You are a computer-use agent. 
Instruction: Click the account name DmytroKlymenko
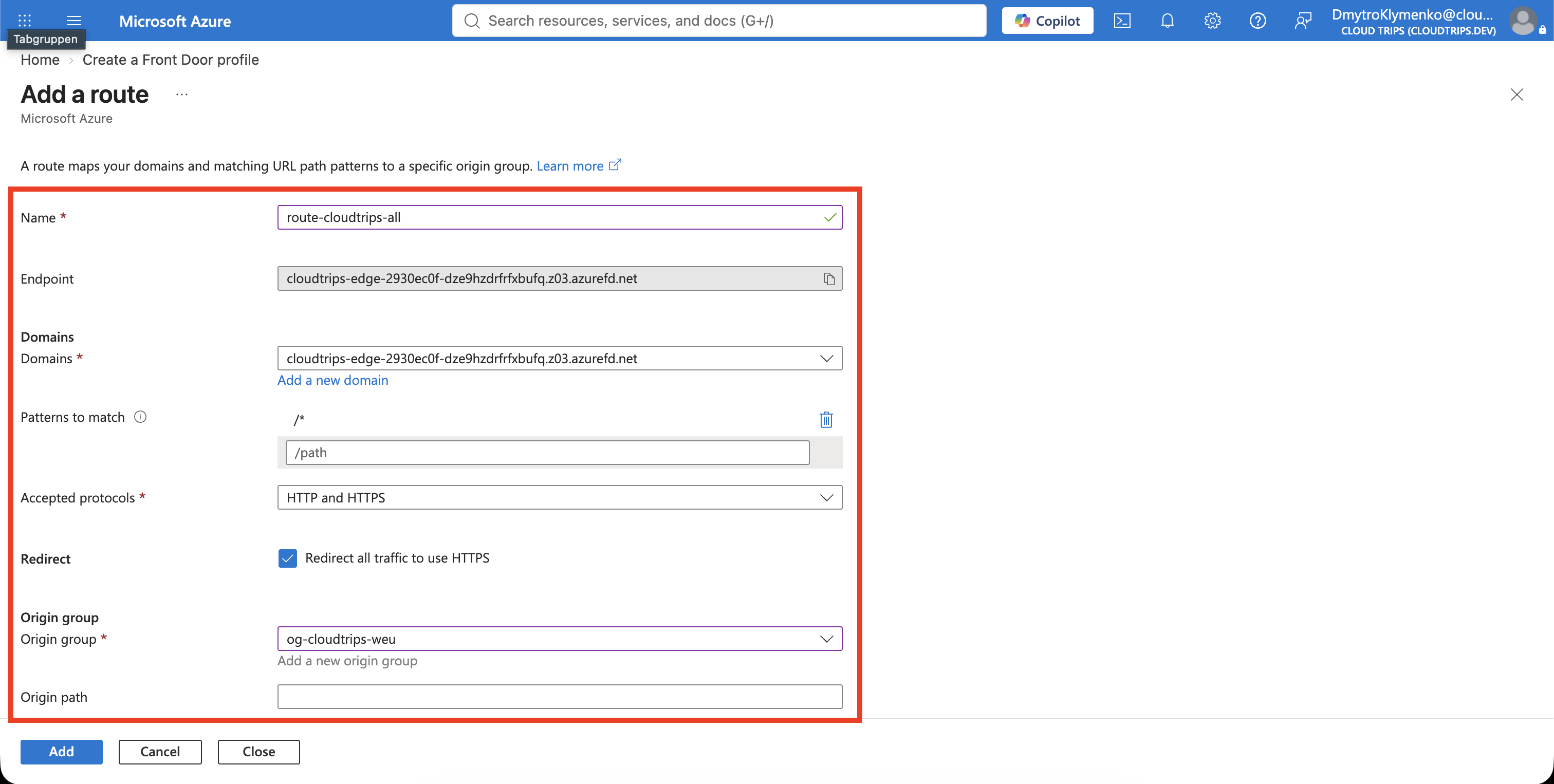pos(1413,14)
